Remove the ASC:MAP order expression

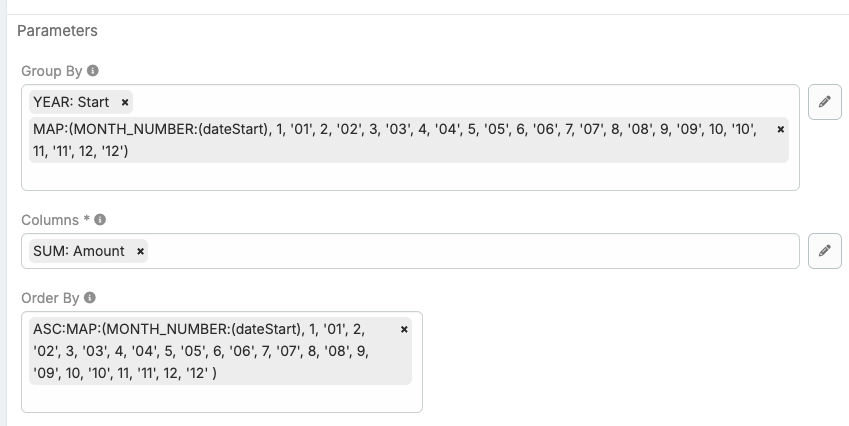[x=404, y=329]
